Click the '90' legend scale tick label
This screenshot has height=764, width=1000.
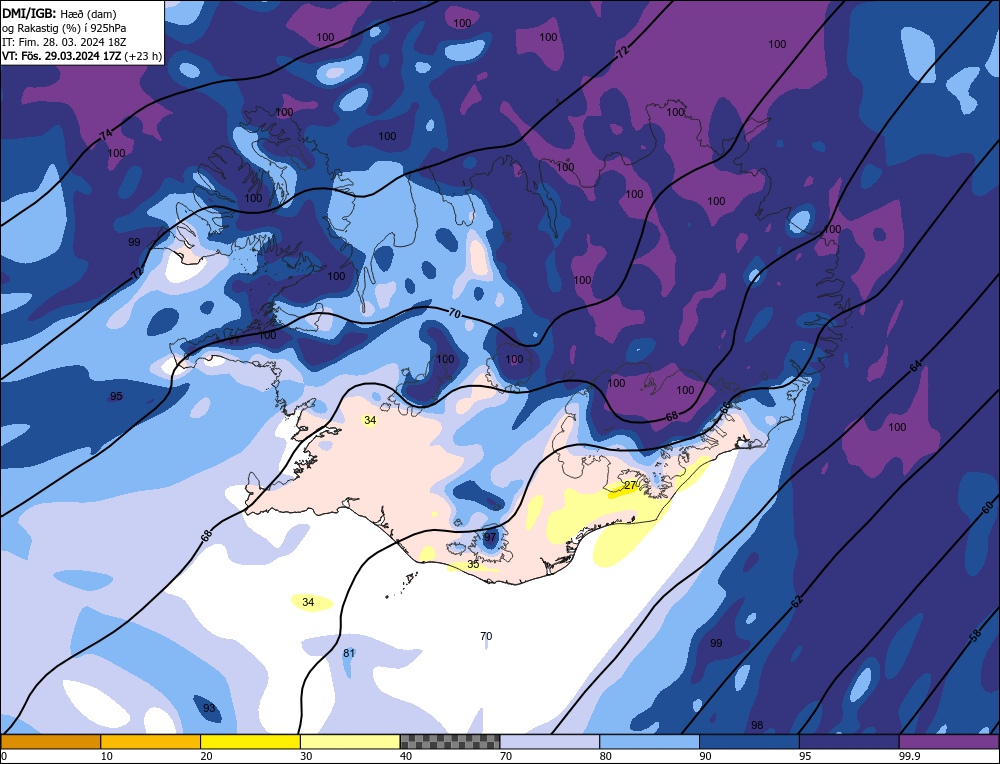(706, 756)
